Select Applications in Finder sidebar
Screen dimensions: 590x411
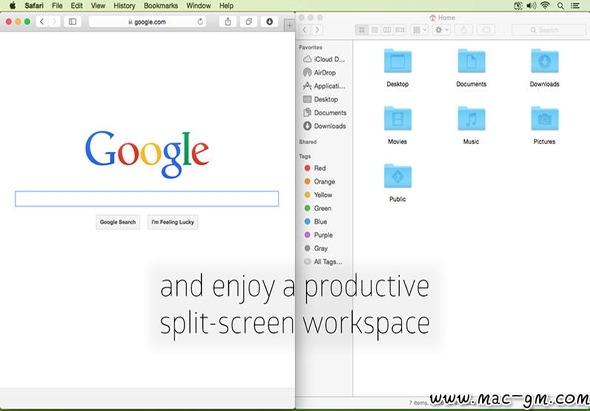[324, 86]
